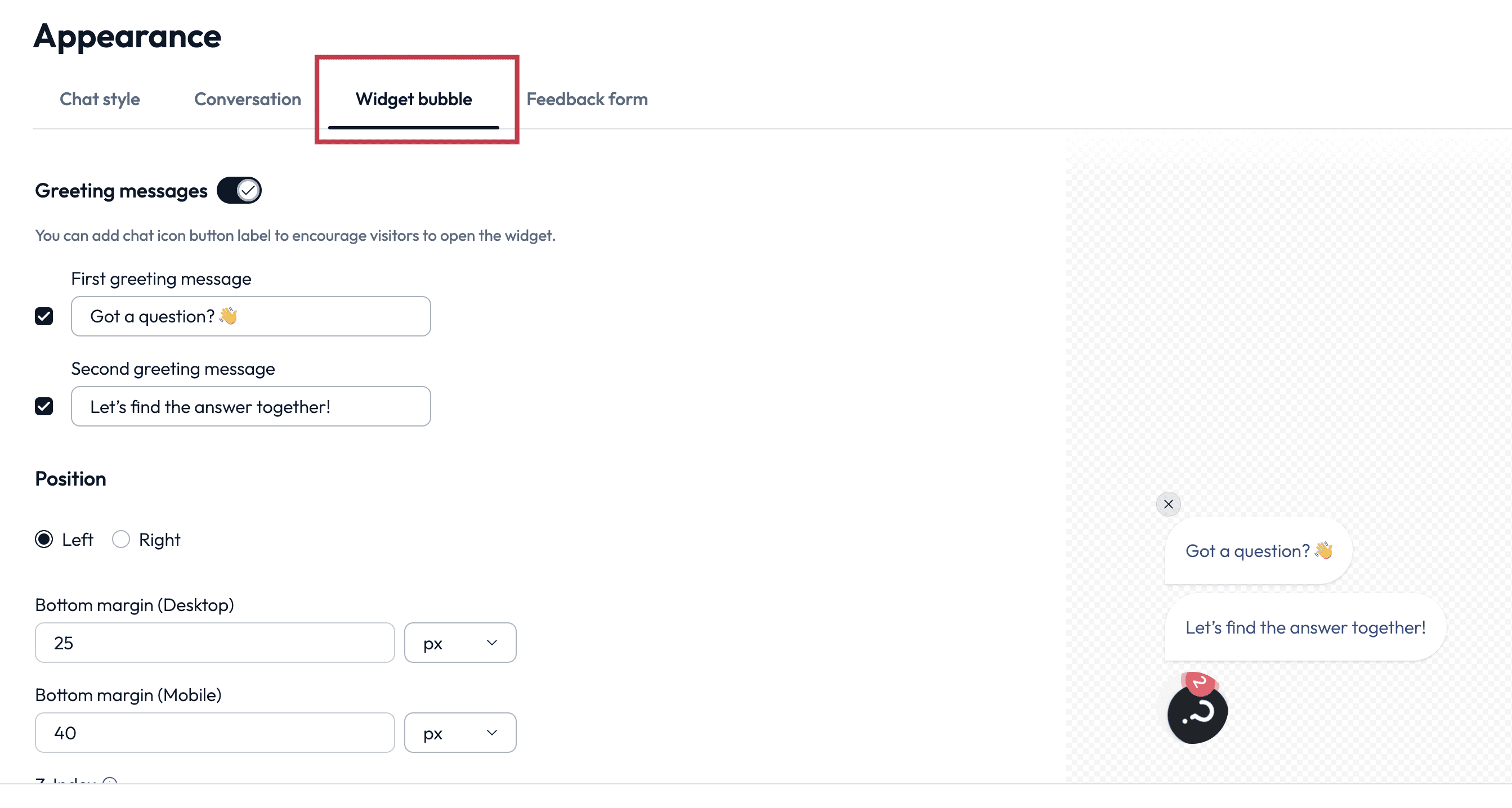Open the Feedback form tab
This screenshot has width=1512, height=808.
click(587, 99)
